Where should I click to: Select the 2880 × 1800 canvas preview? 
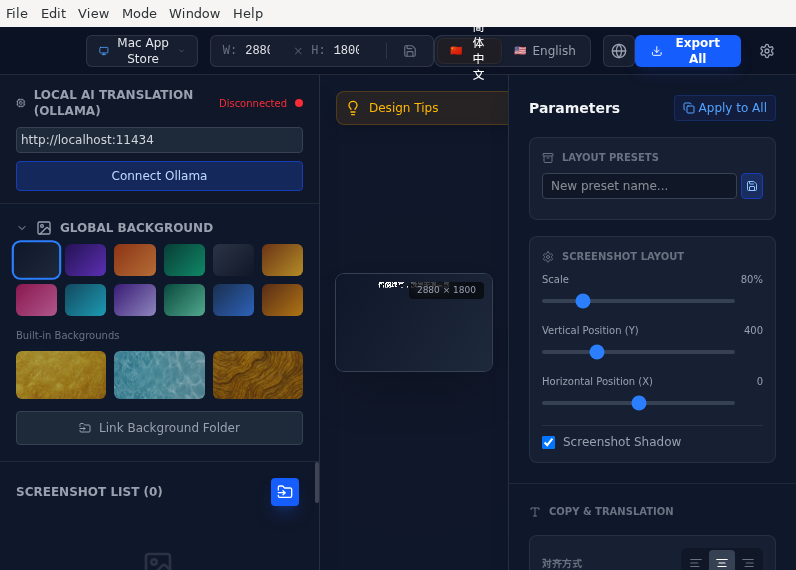(414, 322)
